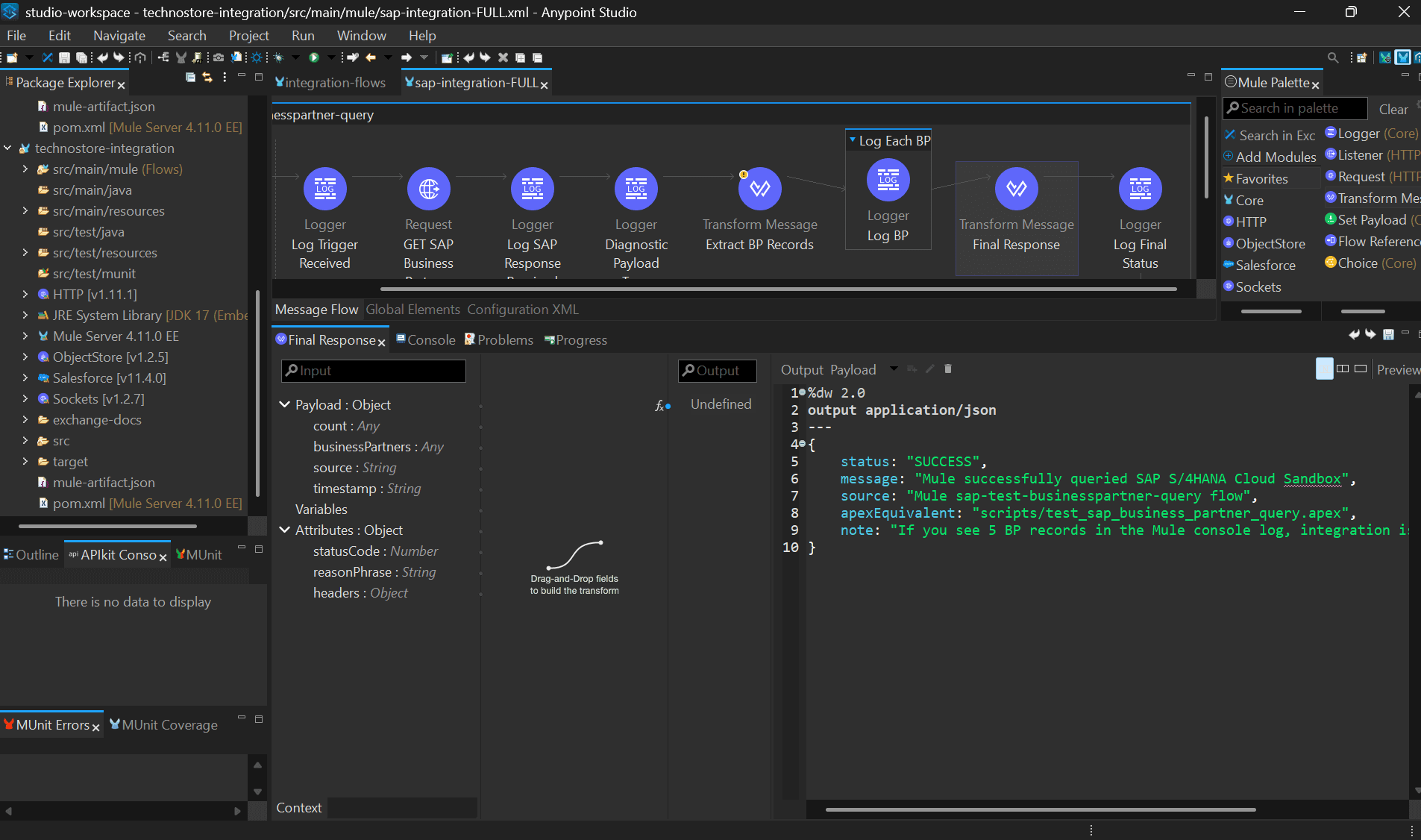Toggle code fold marker on line 4
Viewport: 1421px width, 840px height.
coord(803,444)
